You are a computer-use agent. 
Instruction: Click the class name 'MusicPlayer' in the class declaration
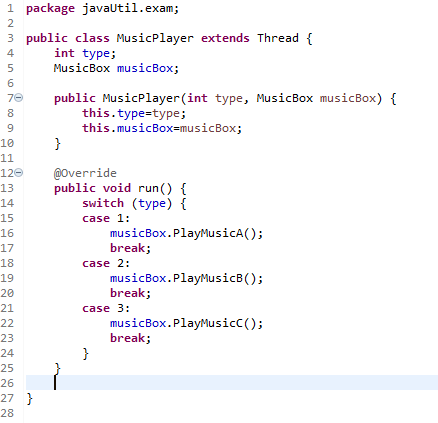[155, 39]
